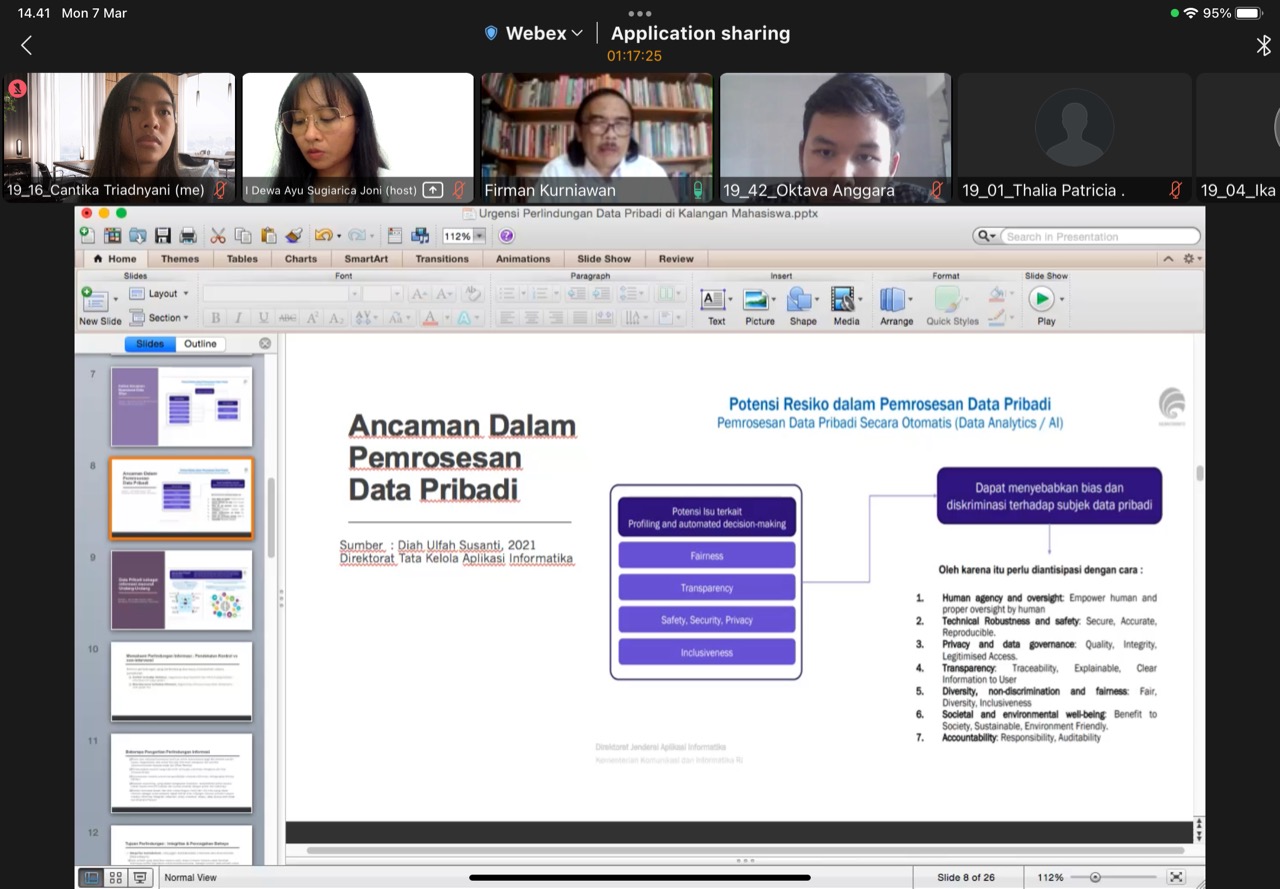Screen dimensions: 1280x889
Task: Click the Paste clipboard icon
Action: click(x=268, y=236)
